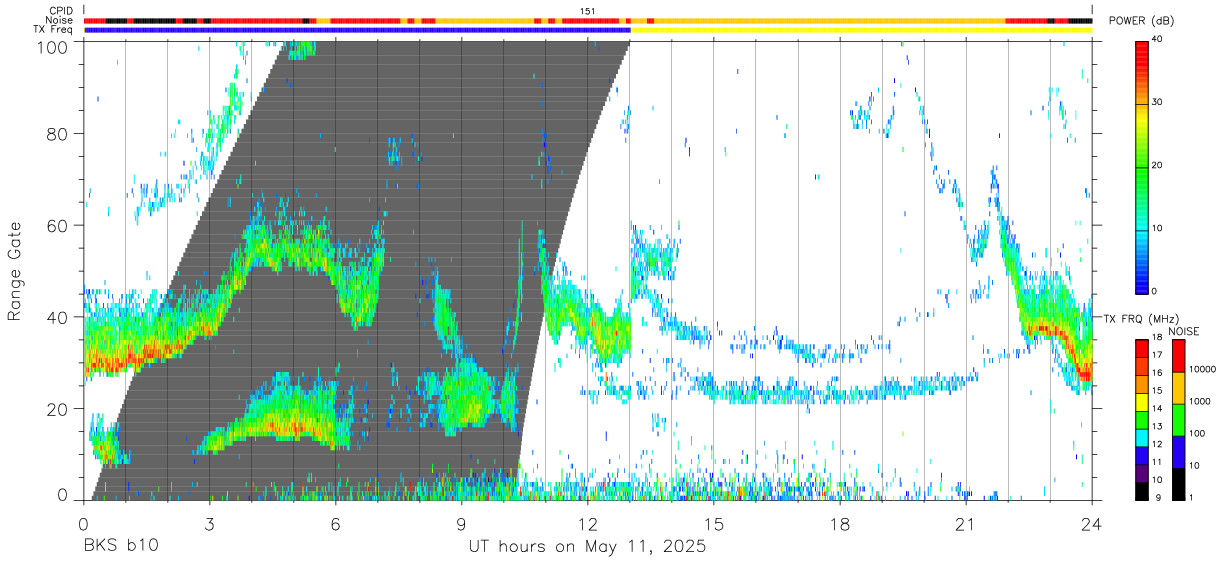Click the x-axis tick label '21'
The height and width of the screenshot is (567, 1228).
tap(966, 523)
